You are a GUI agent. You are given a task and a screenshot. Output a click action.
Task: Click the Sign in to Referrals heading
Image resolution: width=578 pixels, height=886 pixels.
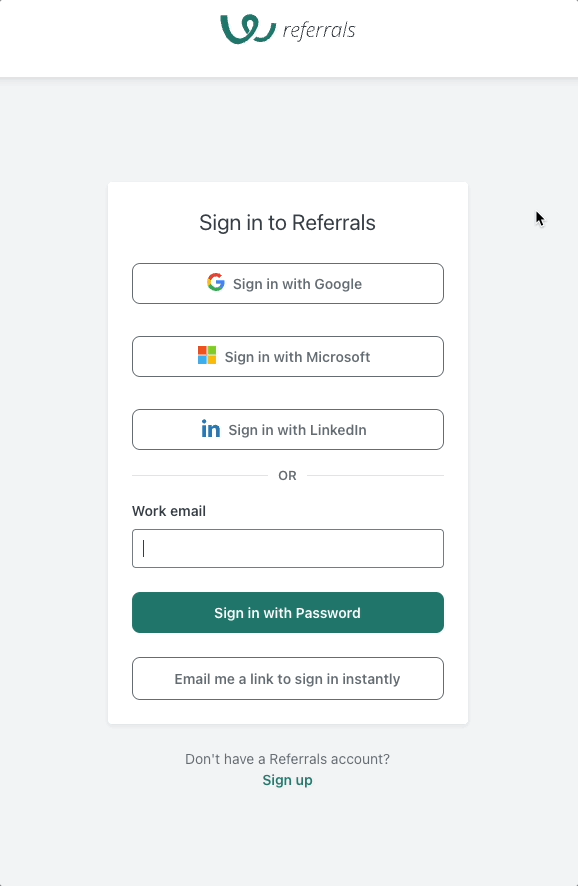287,222
